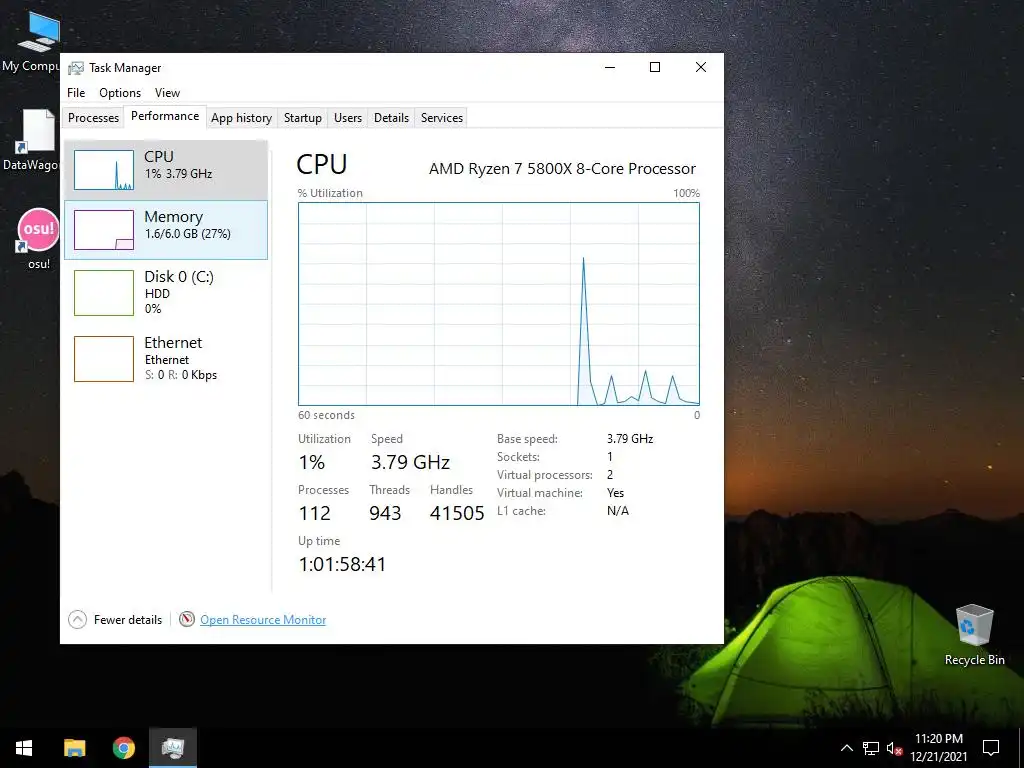Open the Action Center notifications icon
1024x768 pixels.
(x=991, y=748)
